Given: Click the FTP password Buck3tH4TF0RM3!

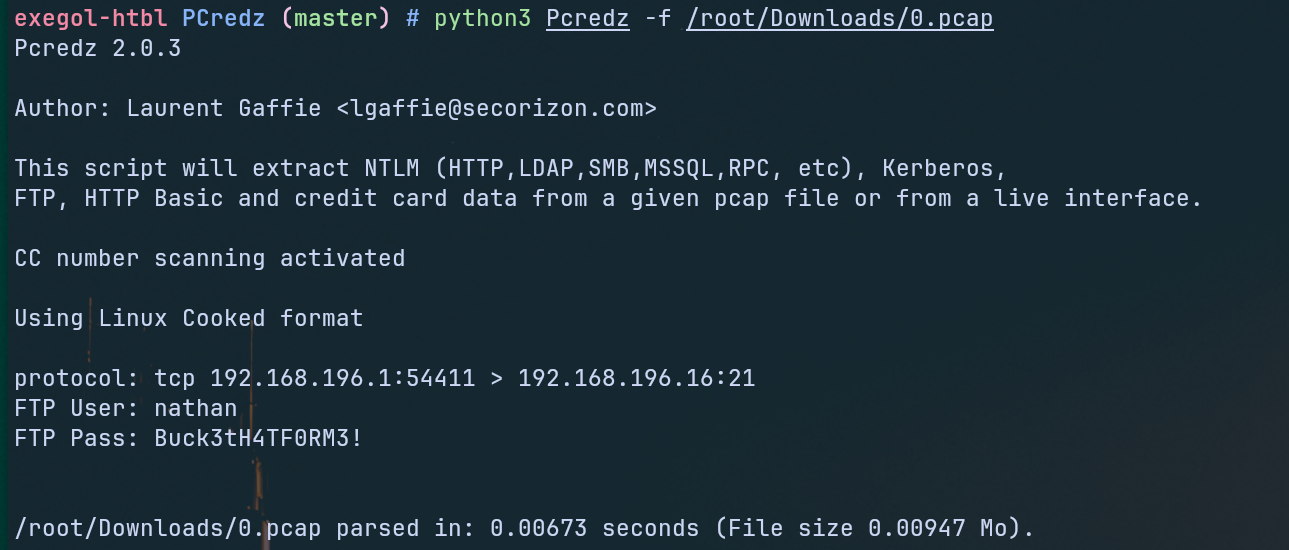Looking at the screenshot, I should coord(258,438).
